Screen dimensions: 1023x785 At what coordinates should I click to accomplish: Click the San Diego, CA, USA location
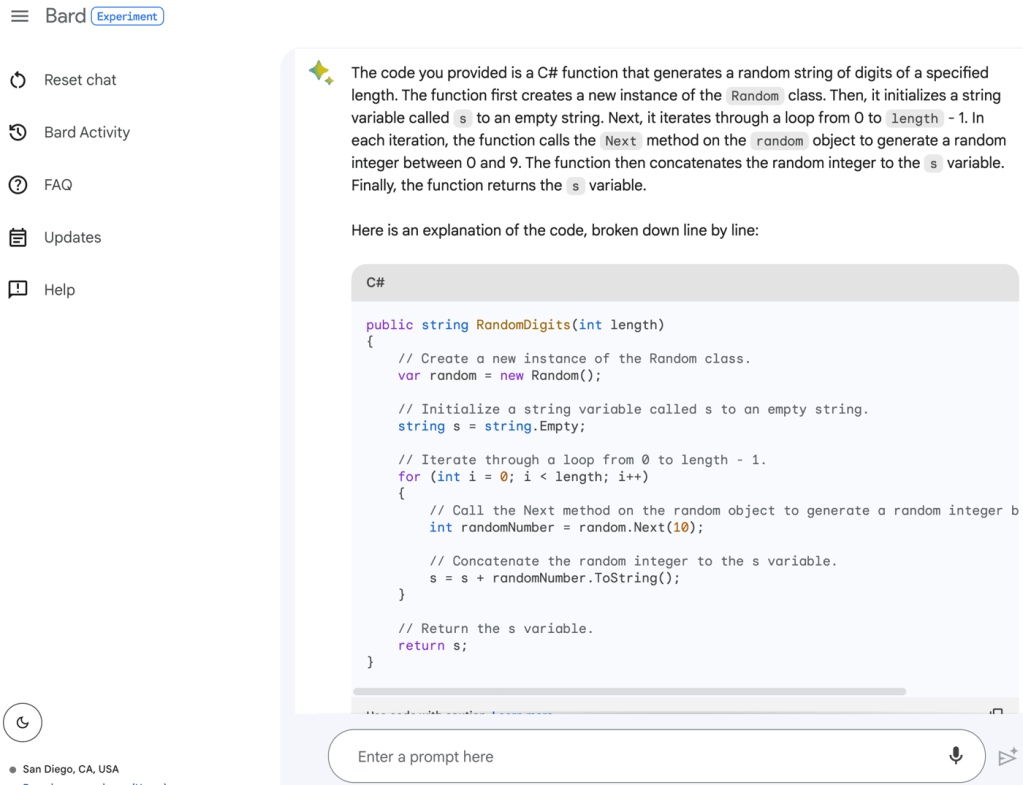point(71,769)
